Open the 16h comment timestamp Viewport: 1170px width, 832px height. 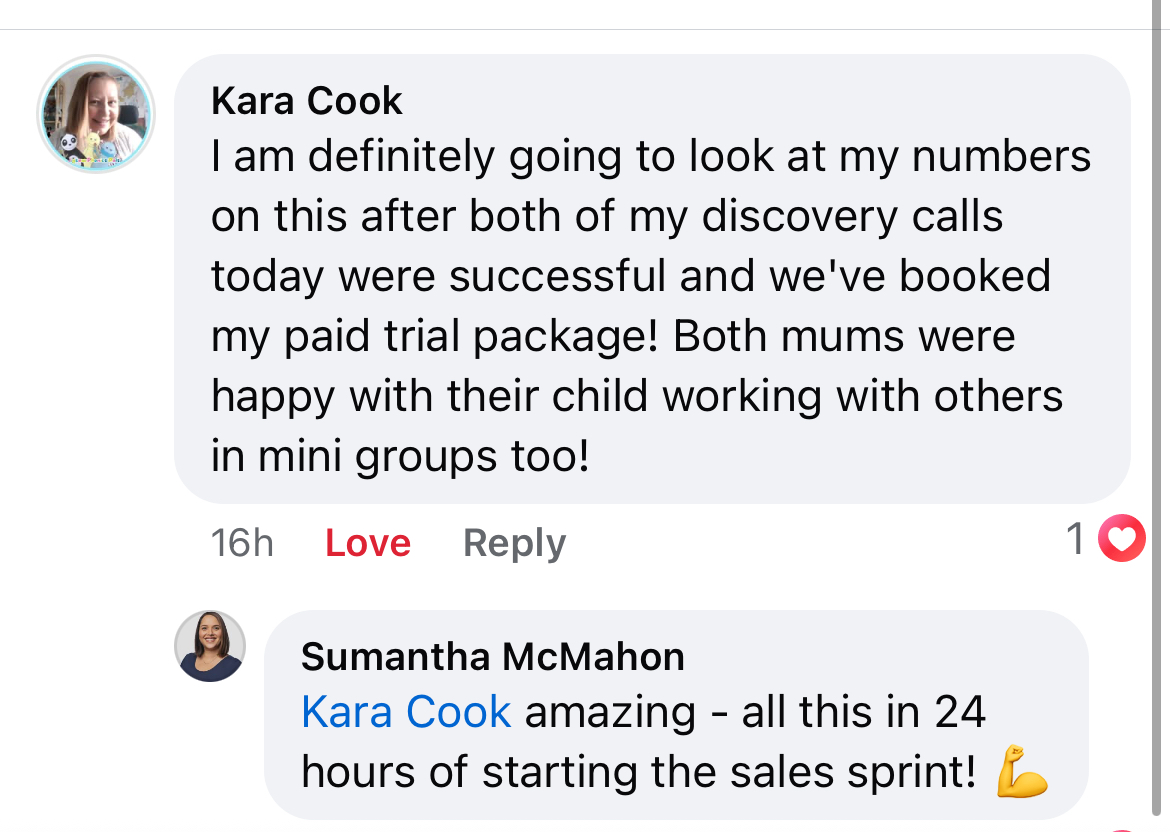242,543
